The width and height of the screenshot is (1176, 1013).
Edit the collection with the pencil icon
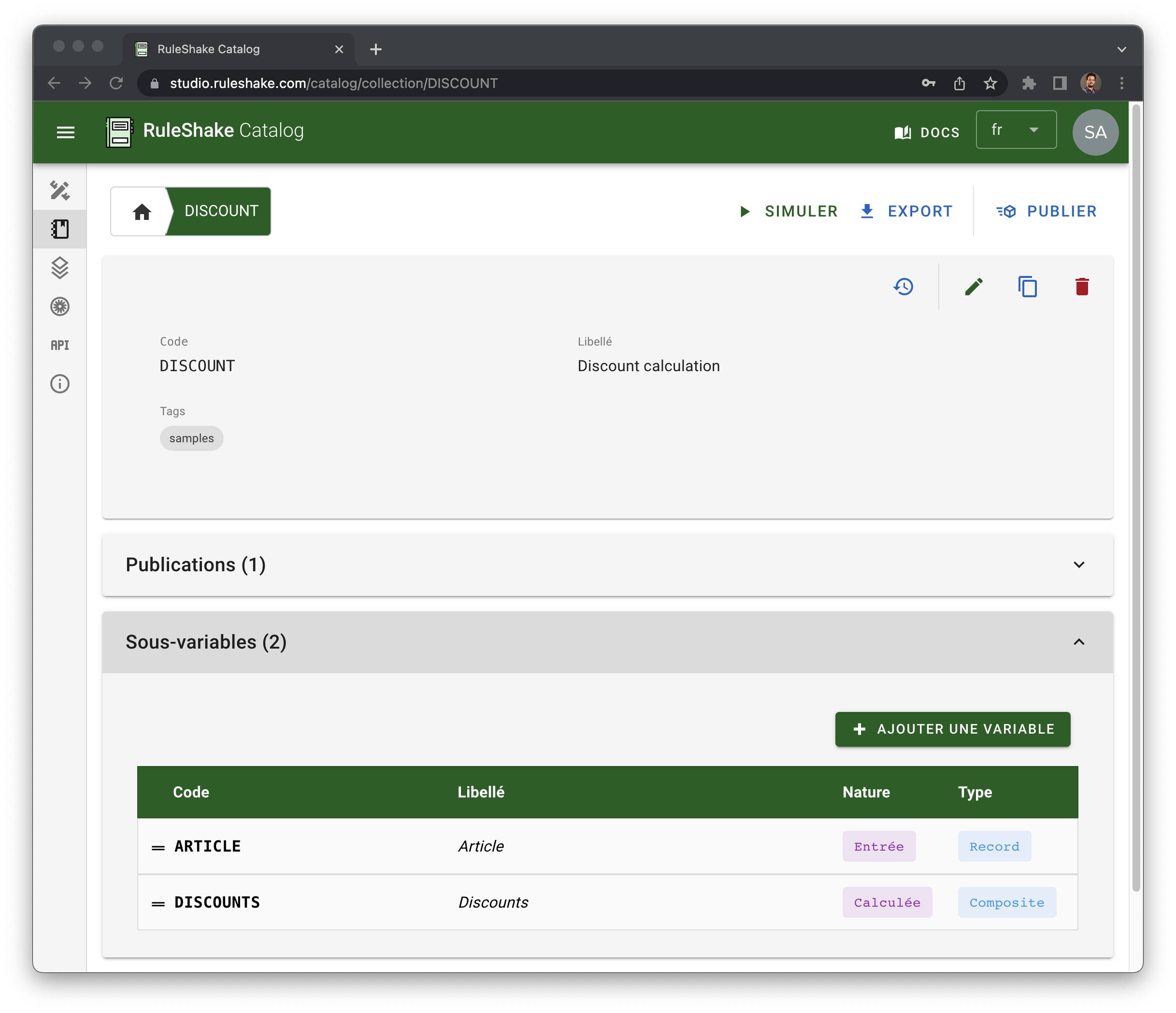pyautogui.click(x=974, y=287)
